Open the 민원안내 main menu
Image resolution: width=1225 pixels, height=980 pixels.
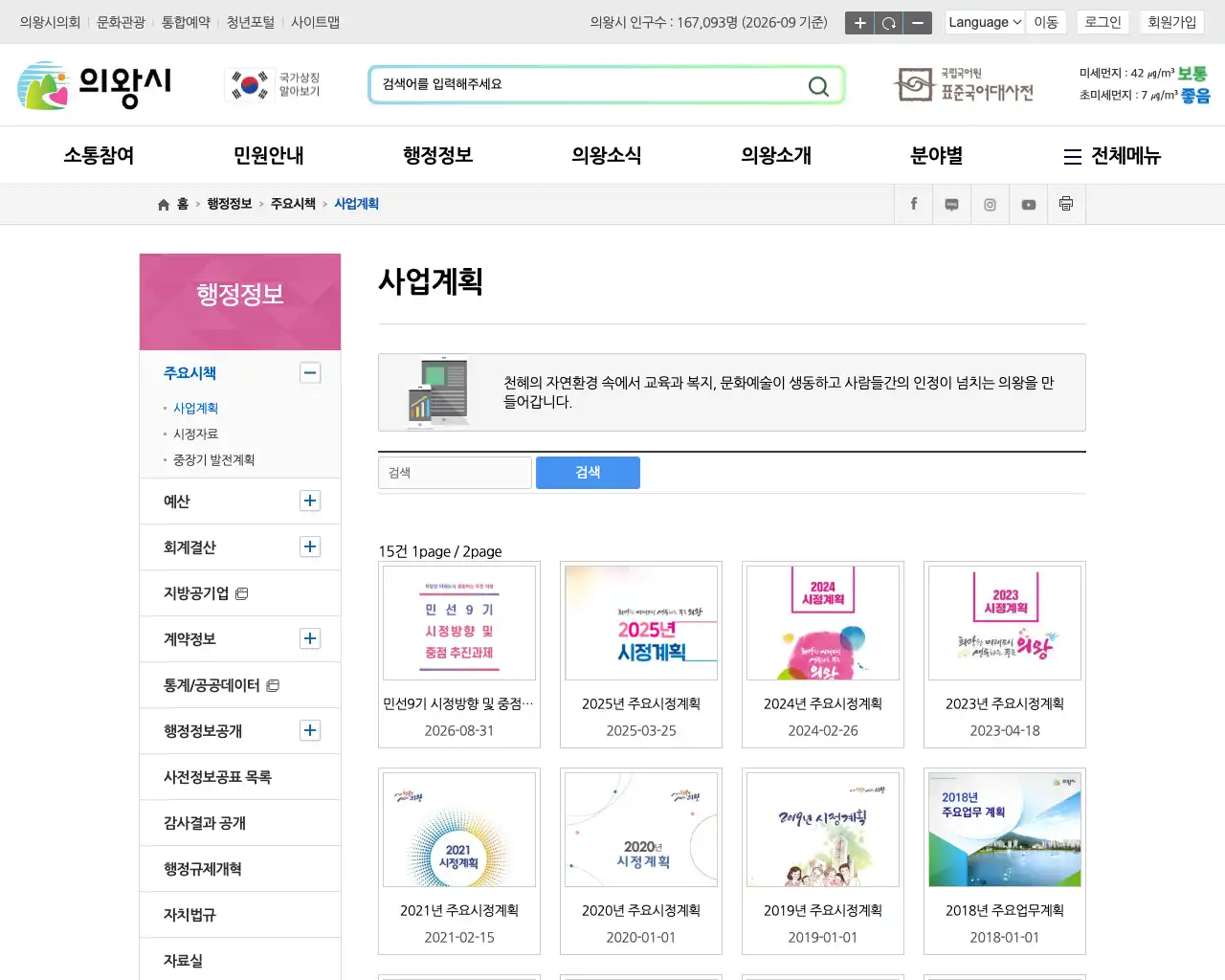[268, 156]
